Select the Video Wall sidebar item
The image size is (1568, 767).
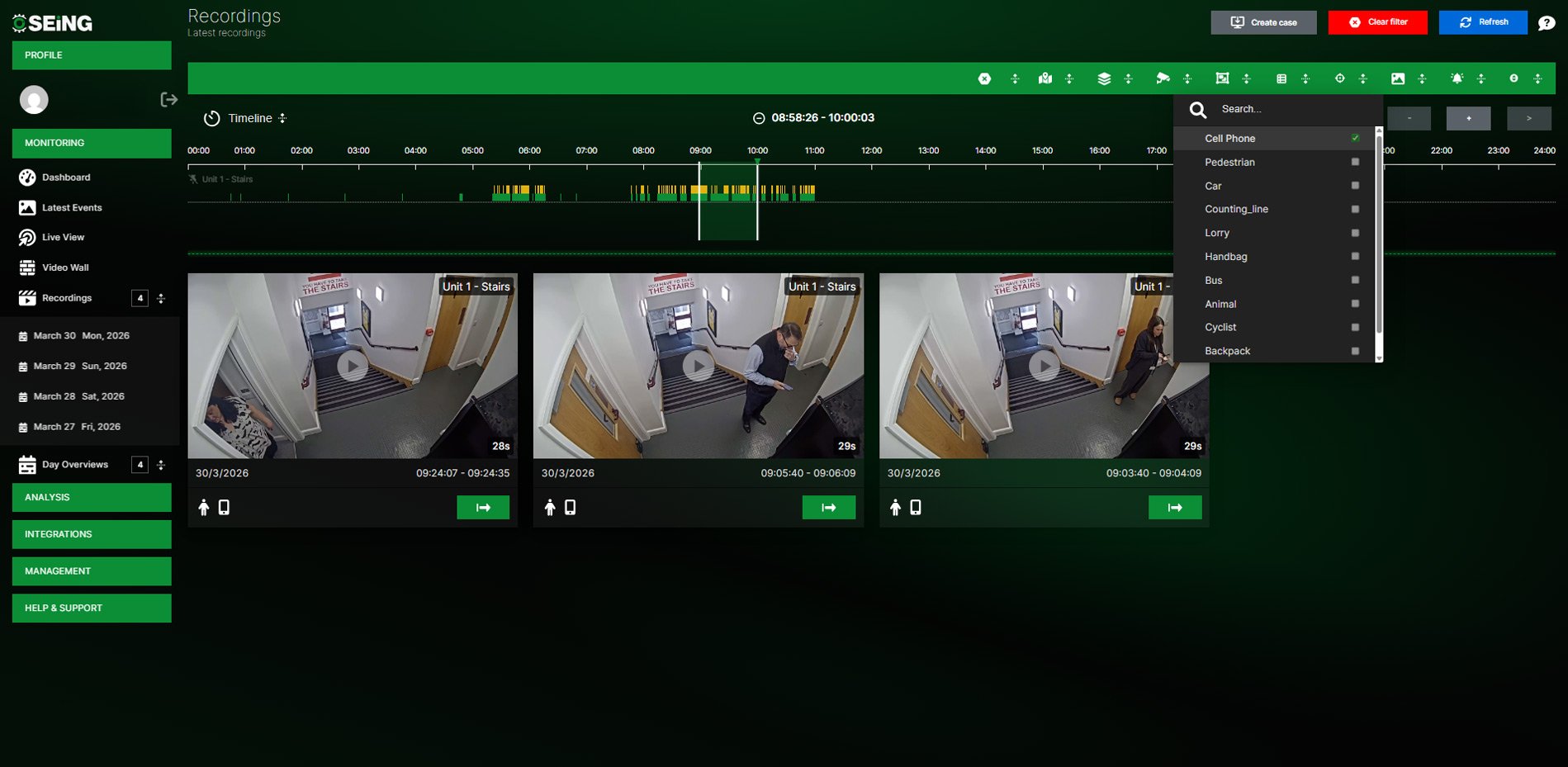tap(67, 267)
